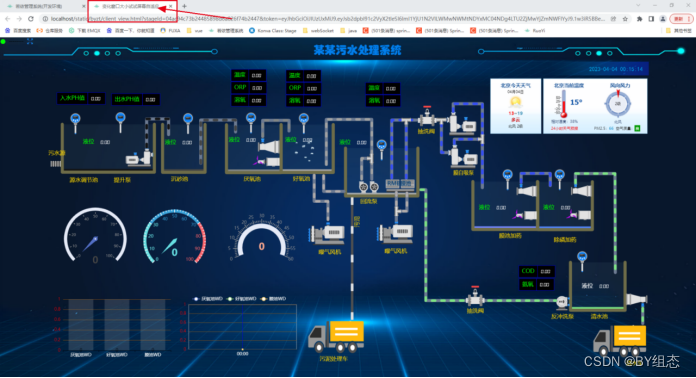
Task: Open the browser side panel icon
Action: 651,19
